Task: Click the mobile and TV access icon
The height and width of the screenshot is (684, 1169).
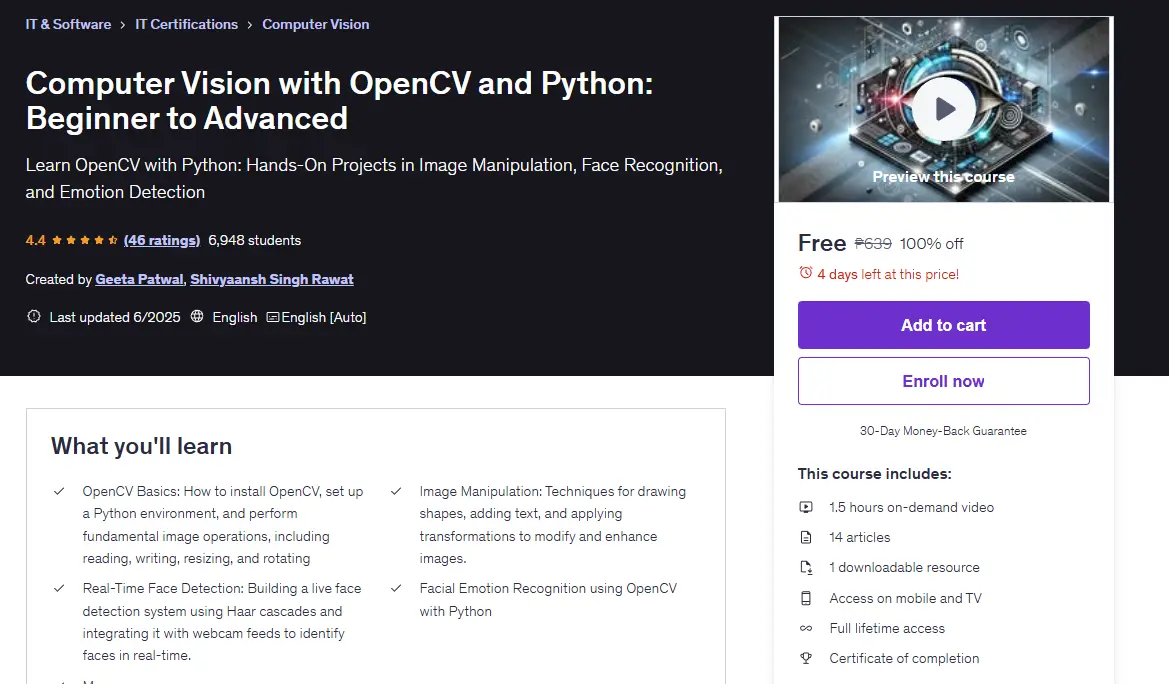Action: pyautogui.click(x=806, y=598)
